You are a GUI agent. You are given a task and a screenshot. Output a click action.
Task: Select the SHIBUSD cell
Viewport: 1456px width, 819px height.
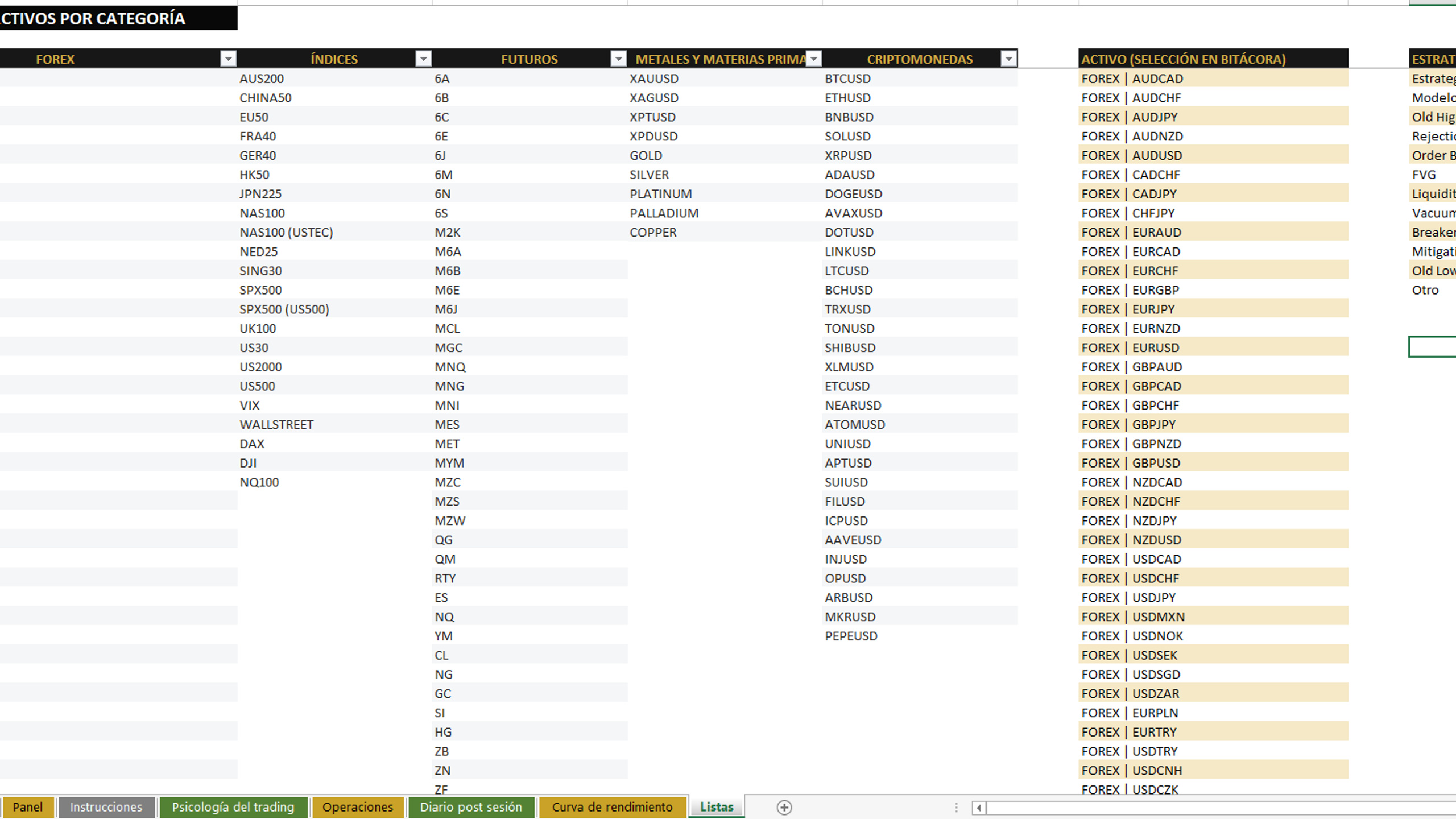tap(920, 348)
